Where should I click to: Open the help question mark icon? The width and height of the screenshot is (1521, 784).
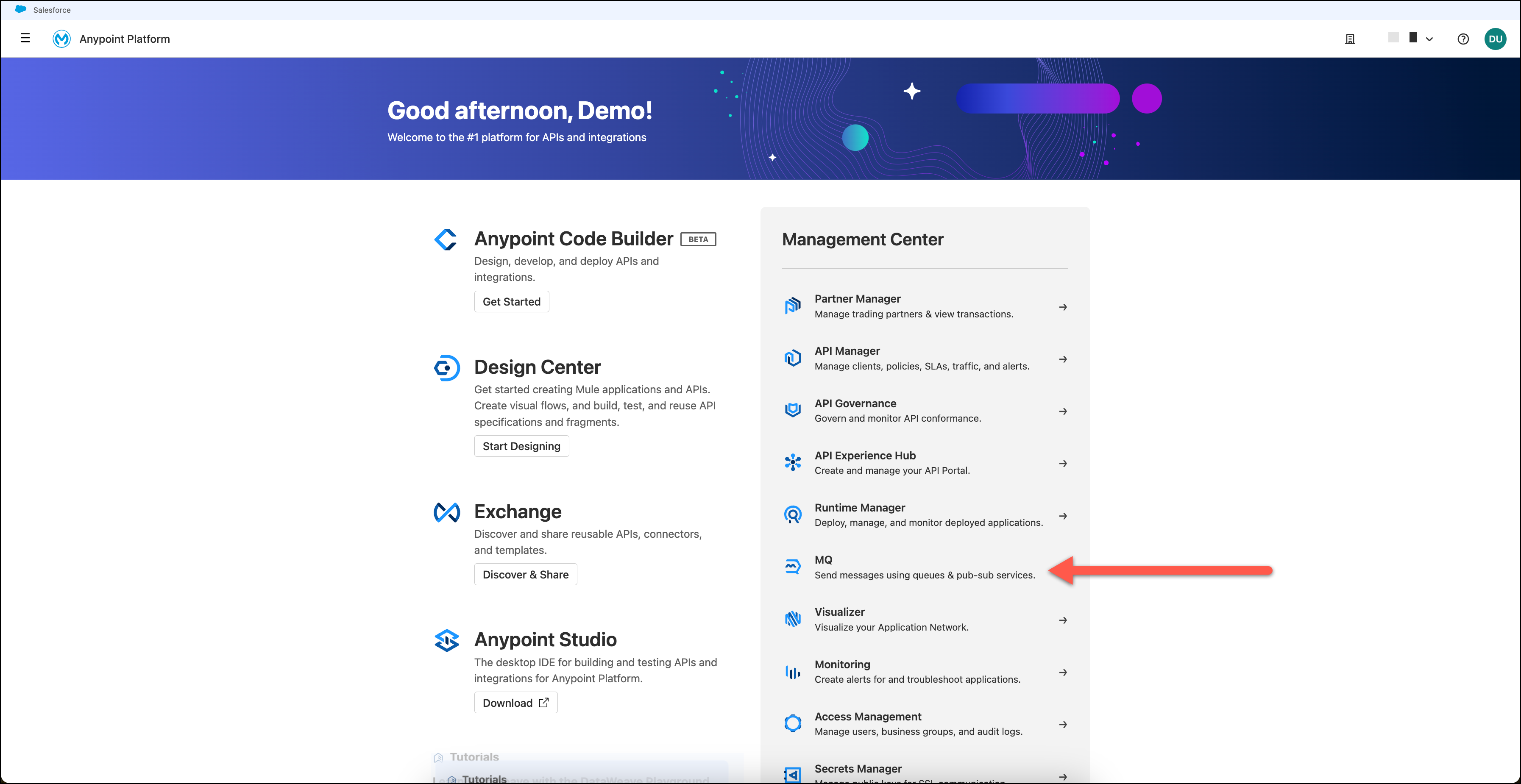pos(1463,39)
